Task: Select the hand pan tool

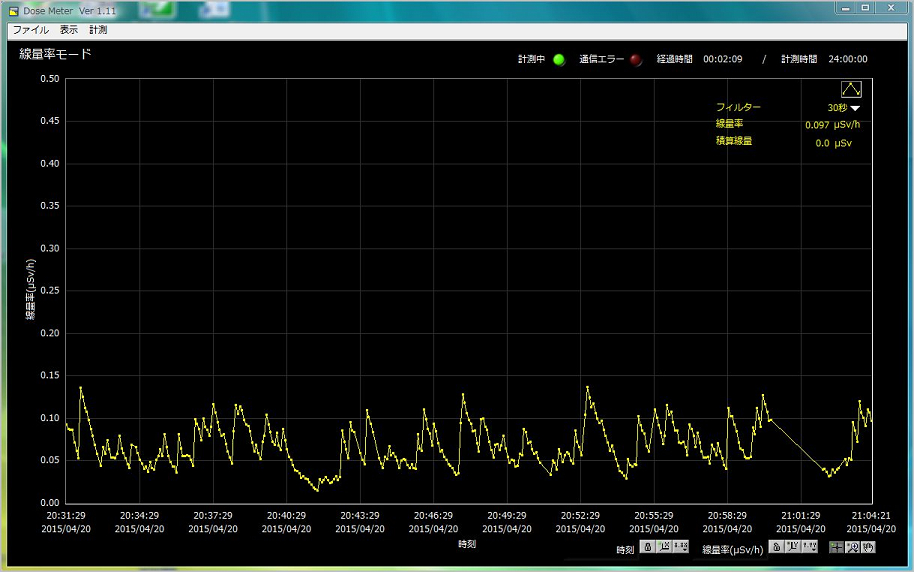Action: [x=868, y=547]
